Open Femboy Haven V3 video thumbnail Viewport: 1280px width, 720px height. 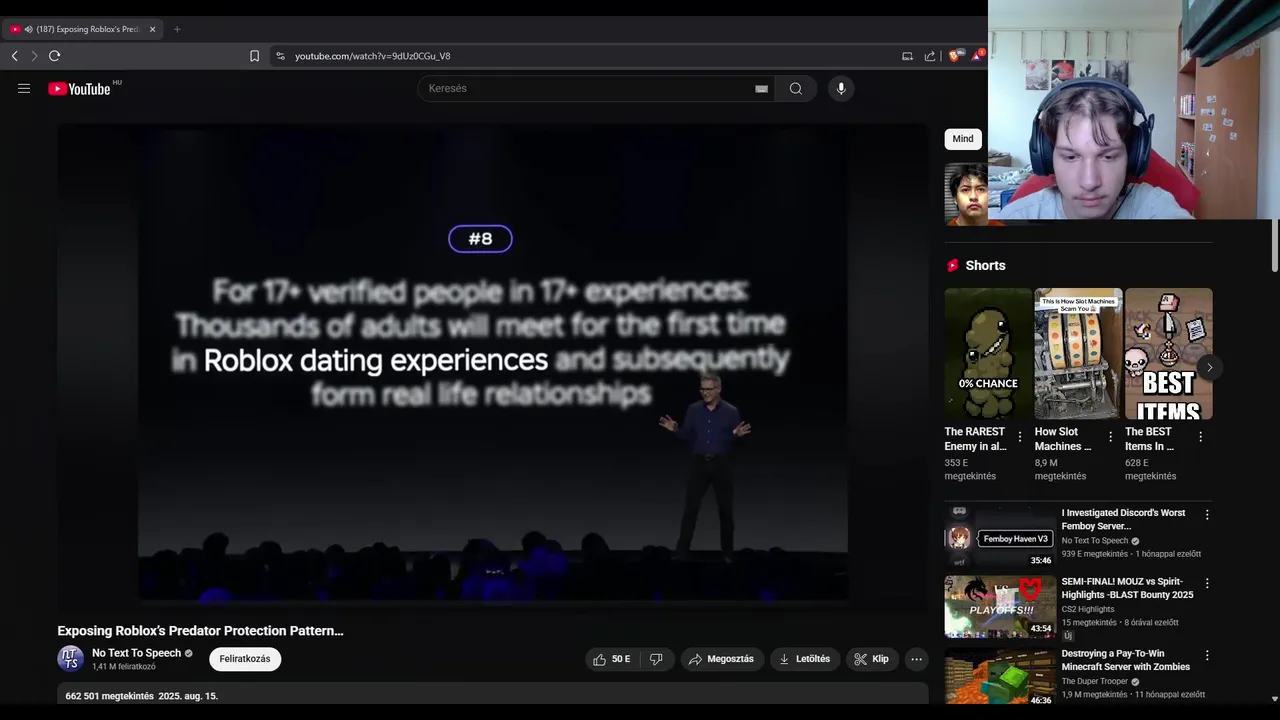pyautogui.click(x=1000, y=538)
